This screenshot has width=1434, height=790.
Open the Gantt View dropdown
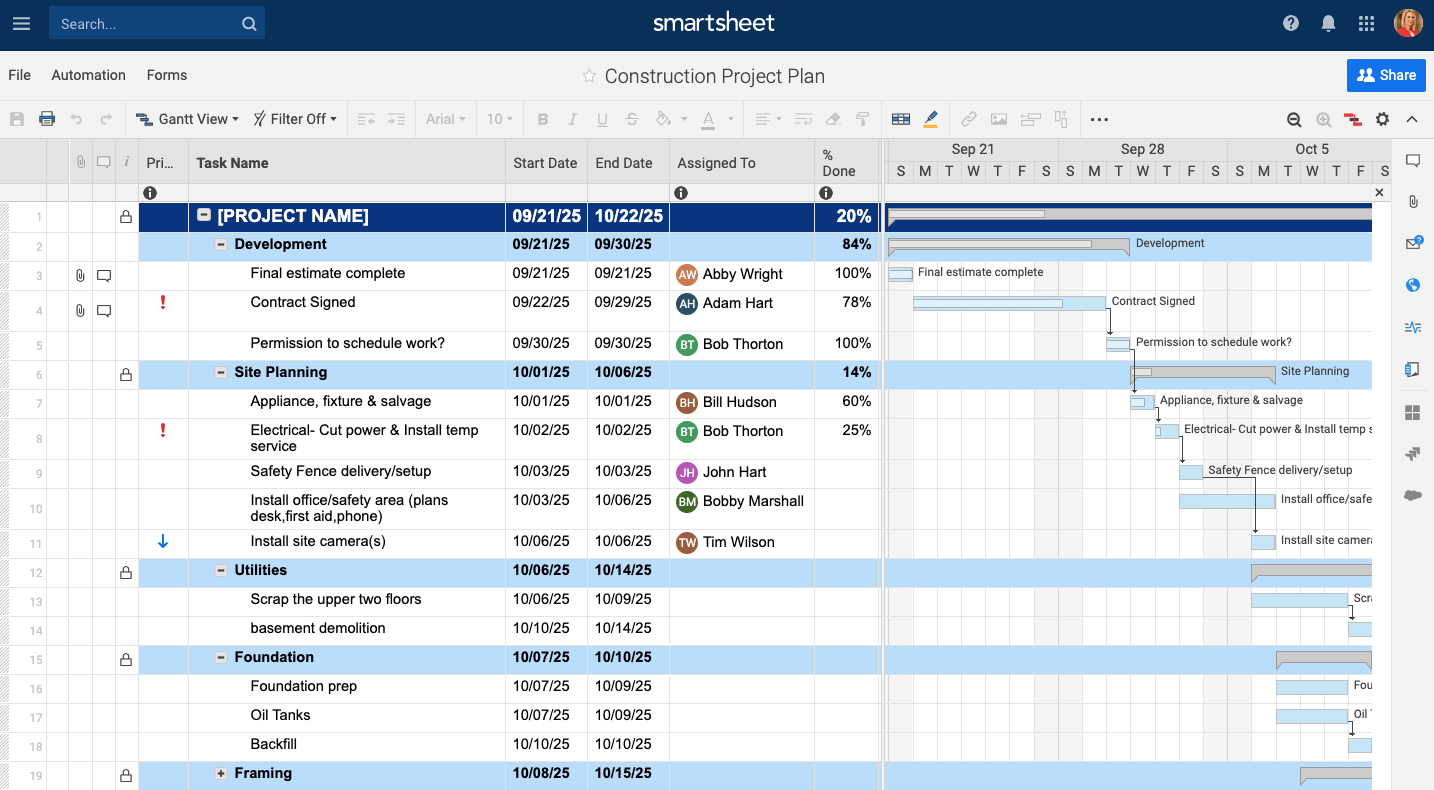point(187,119)
